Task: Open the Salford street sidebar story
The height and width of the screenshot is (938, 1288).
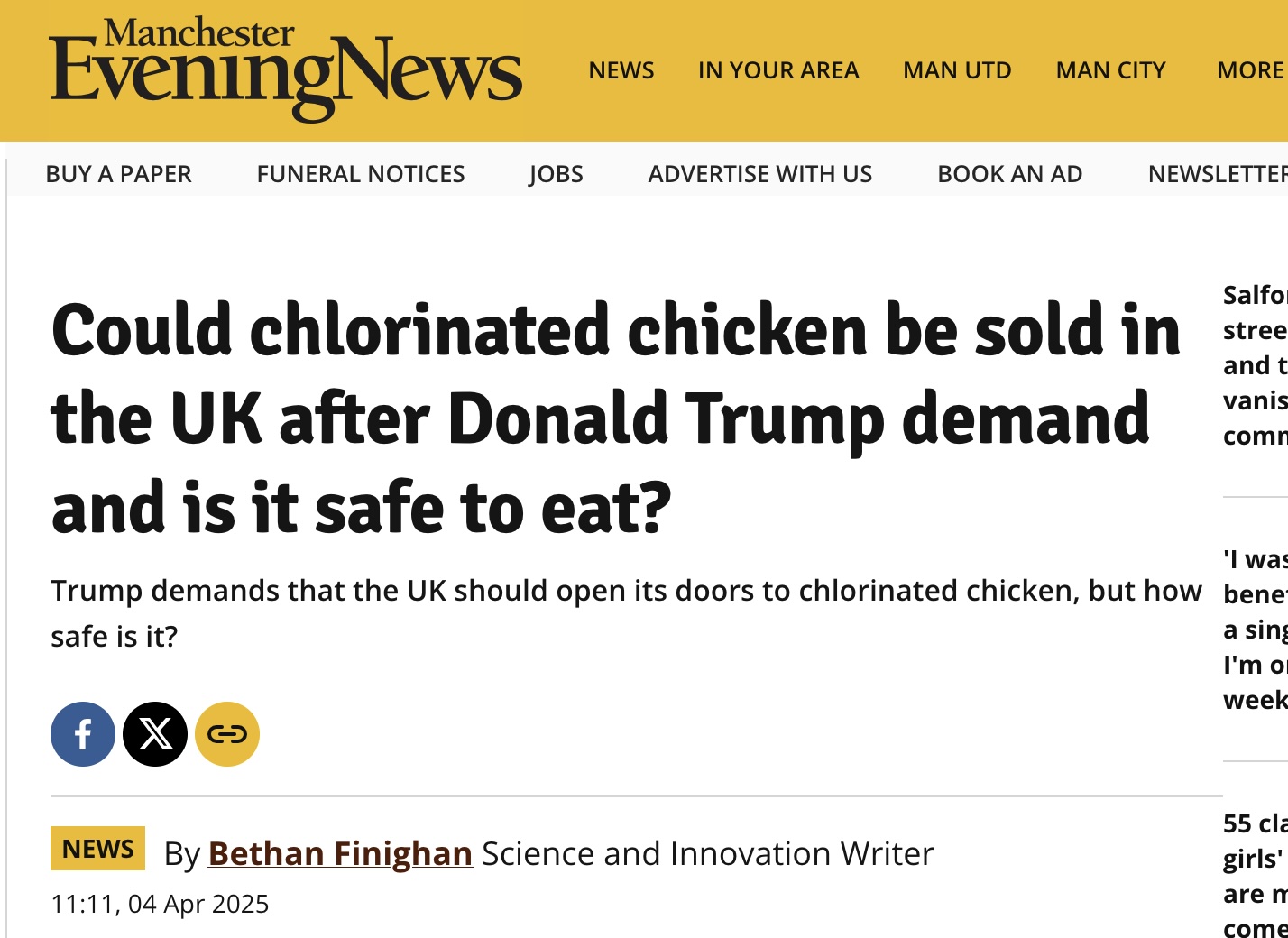Action: (1255, 365)
